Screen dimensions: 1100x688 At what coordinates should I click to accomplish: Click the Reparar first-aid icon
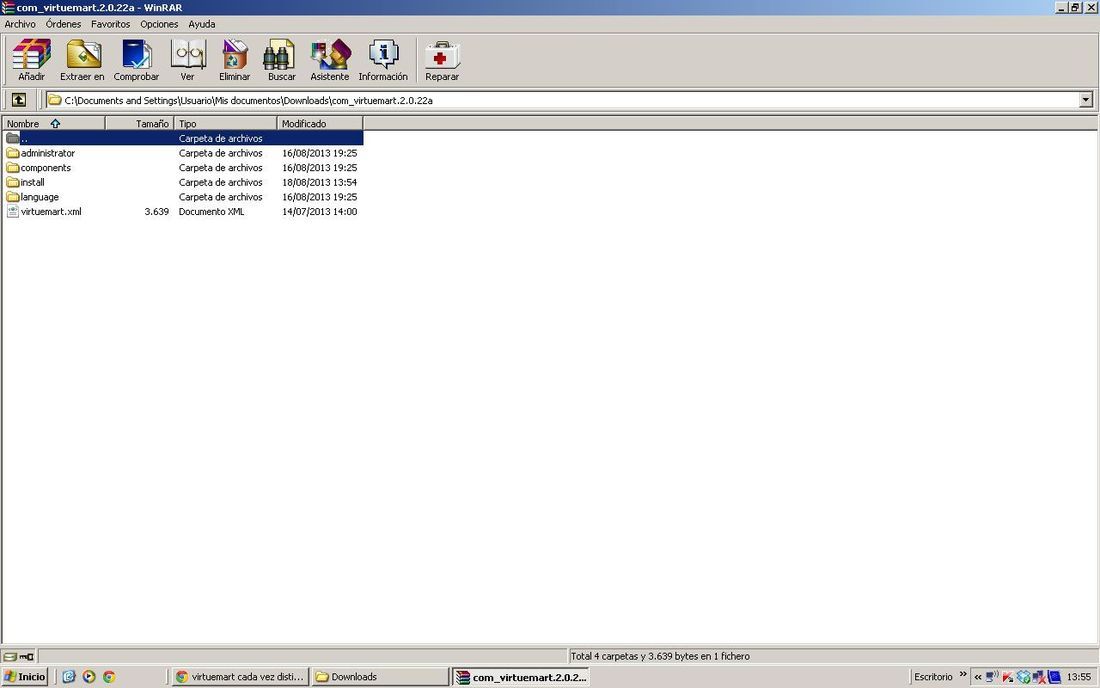442,60
